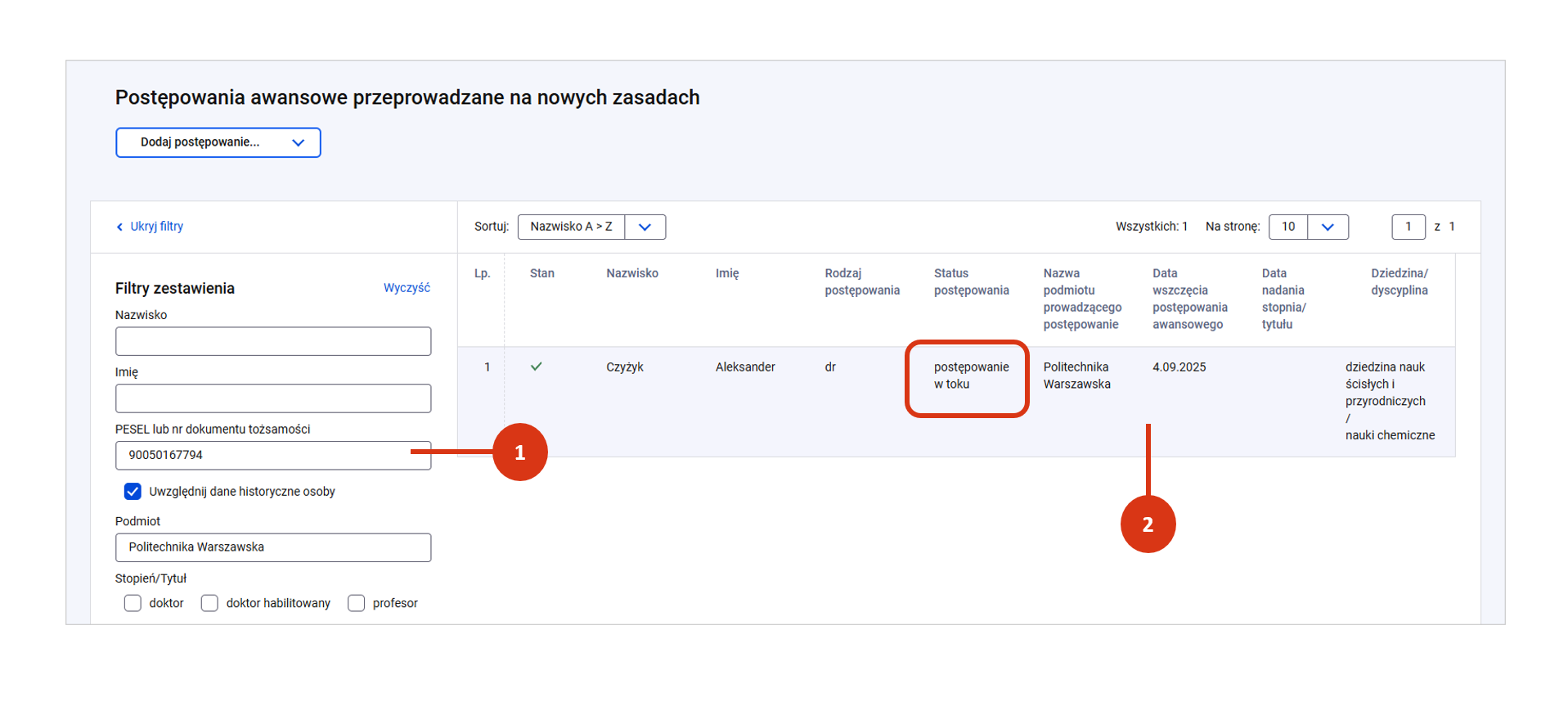Focus the Nazwisko filter input
This screenshot has width=1568, height=702.
pyautogui.click(x=273, y=341)
